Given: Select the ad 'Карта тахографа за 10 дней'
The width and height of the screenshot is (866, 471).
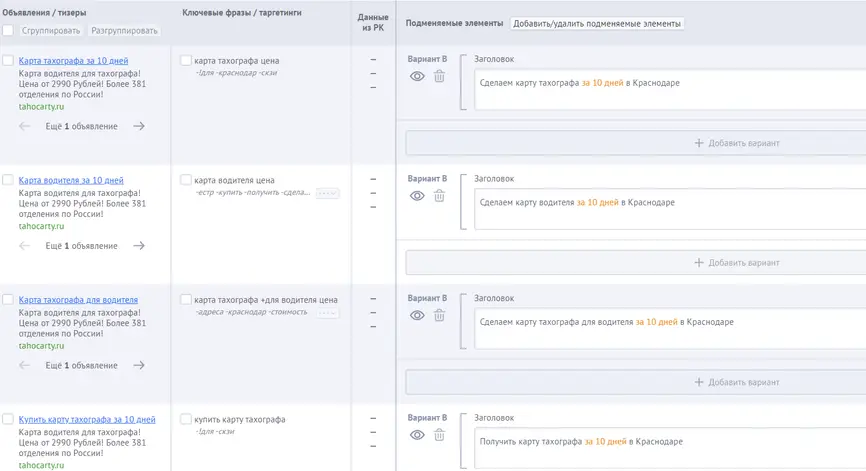Looking at the screenshot, I should pos(8,60).
